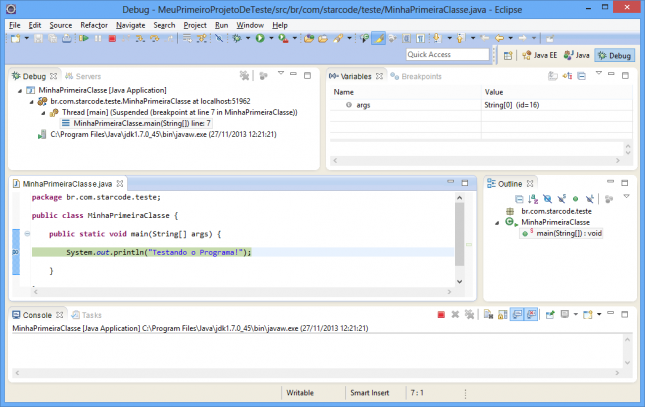Toggle Hide Local Types in Outline
The height and width of the screenshot is (407, 645).
[x=590, y=199]
